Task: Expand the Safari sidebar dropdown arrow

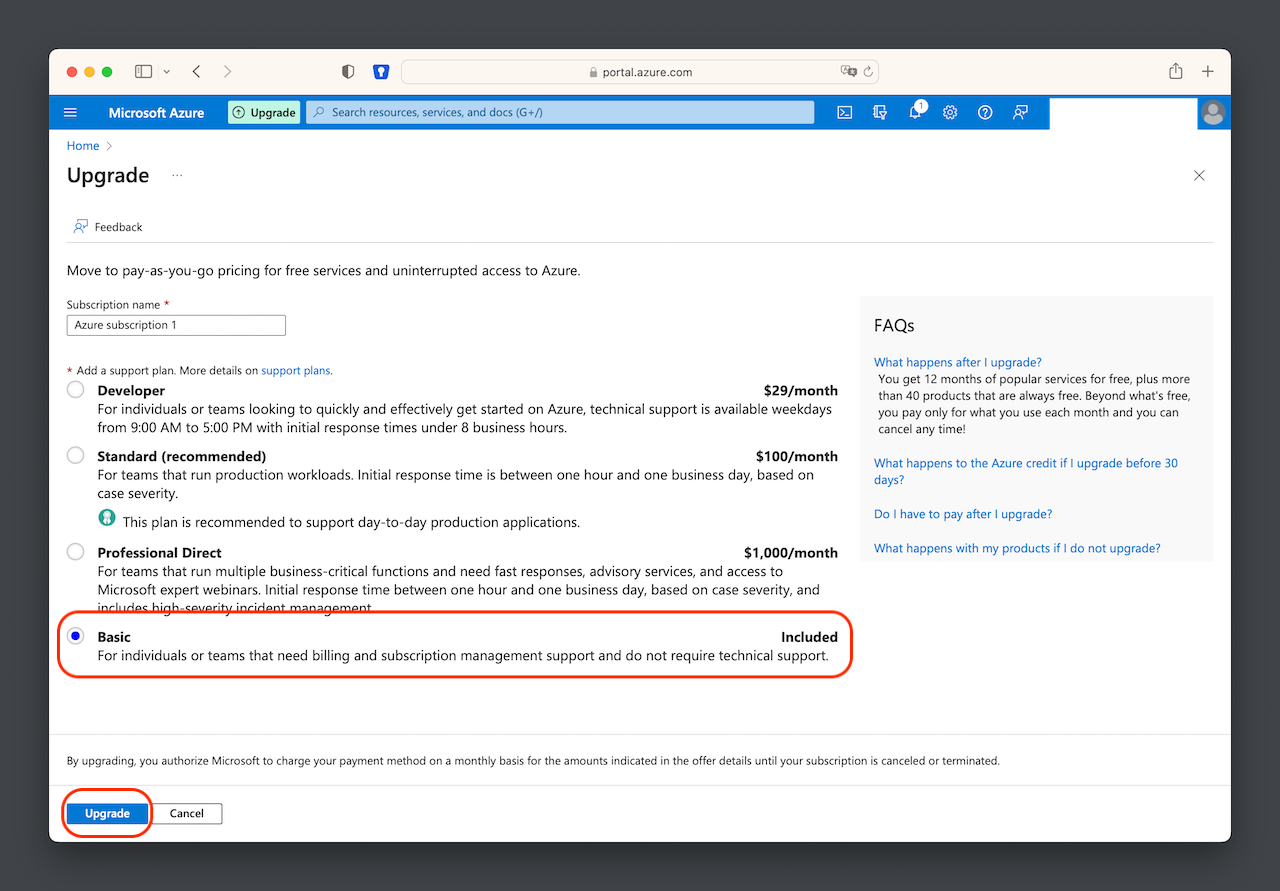Action: coord(166,72)
